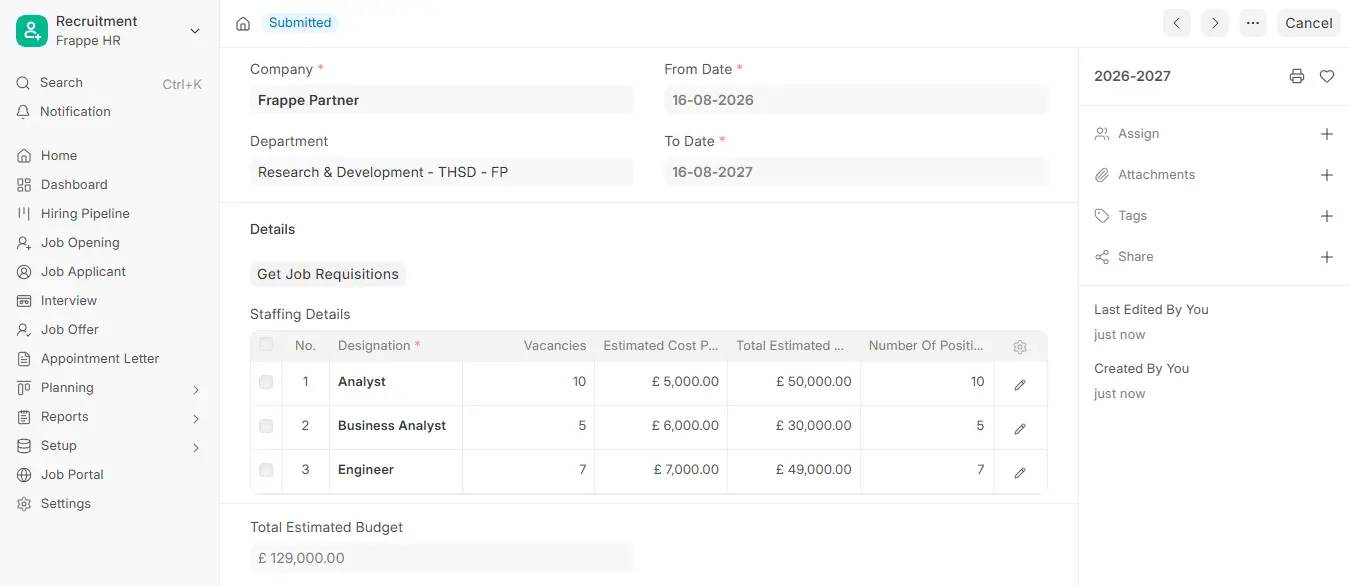The width and height of the screenshot is (1350, 586).
Task: Open the workspace switcher chevron beside Recruitment
Action: 195,31
